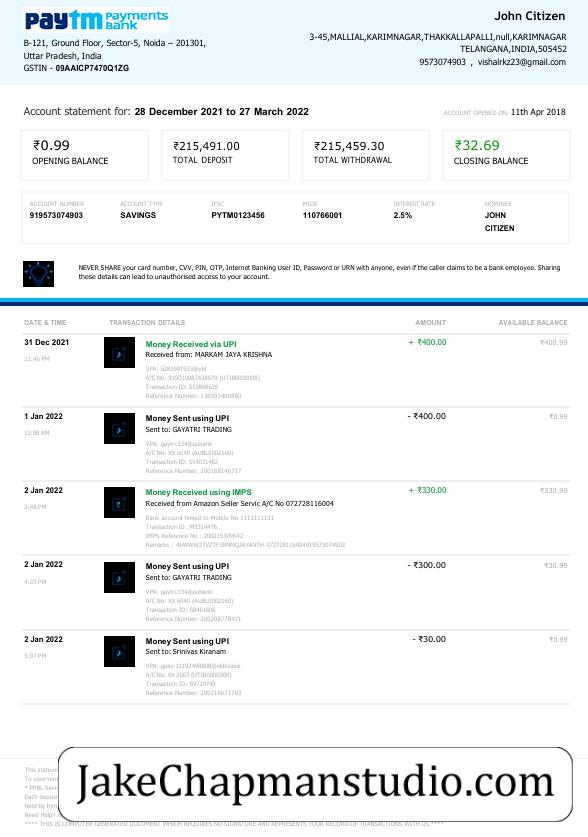Click the IFSC code PYTM0123456
Image resolution: width=588 pixels, height=837 pixels.
238,215
